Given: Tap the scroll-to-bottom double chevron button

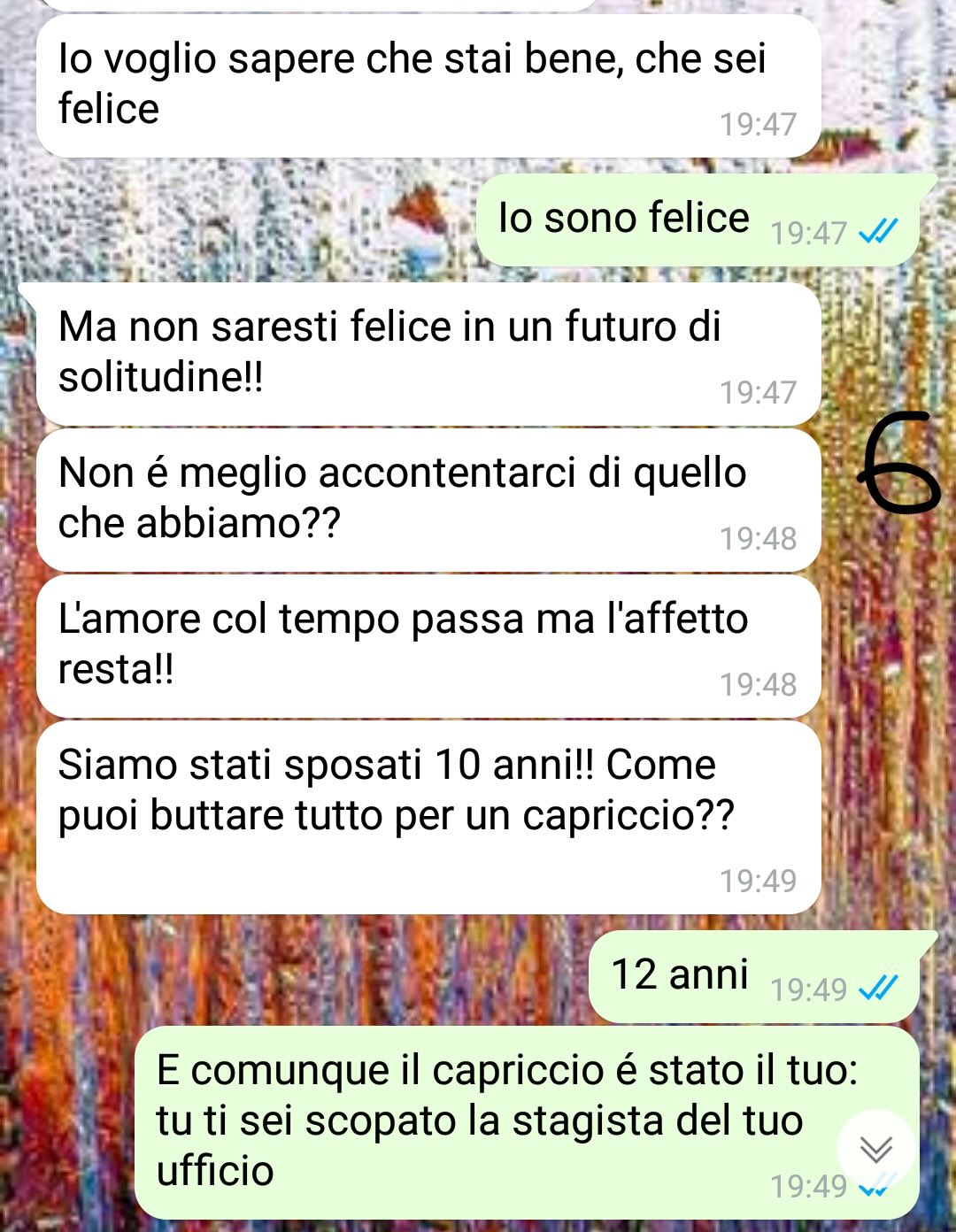Looking at the screenshot, I should point(875,1149).
